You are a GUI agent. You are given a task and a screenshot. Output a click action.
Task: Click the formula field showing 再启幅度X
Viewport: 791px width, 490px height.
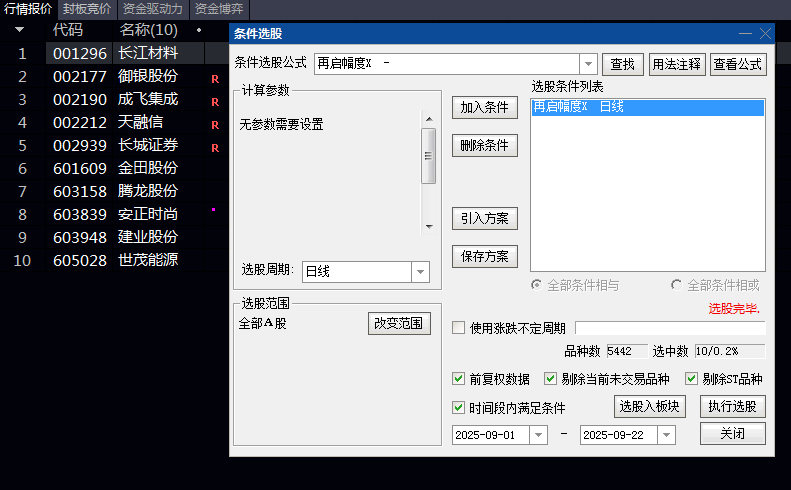point(447,64)
